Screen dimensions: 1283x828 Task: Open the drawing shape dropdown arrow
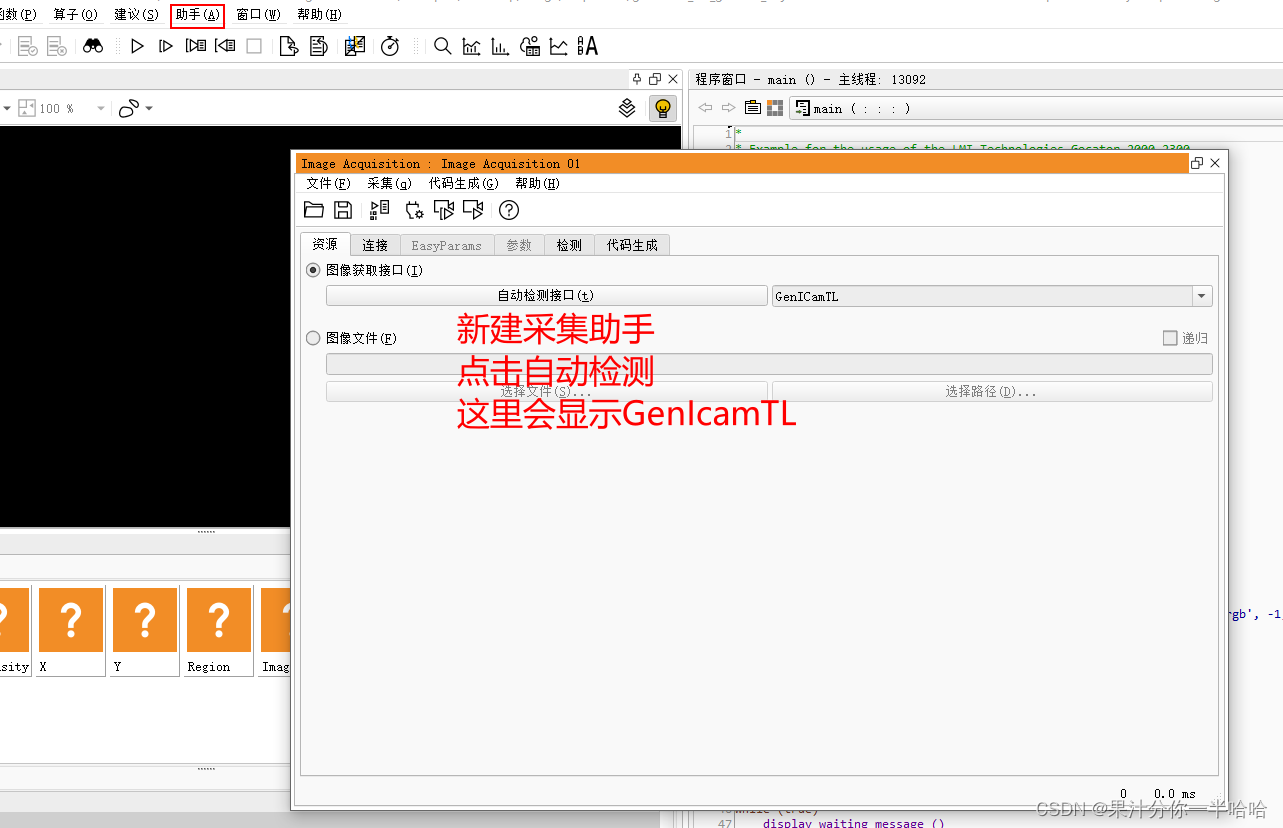click(x=148, y=108)
